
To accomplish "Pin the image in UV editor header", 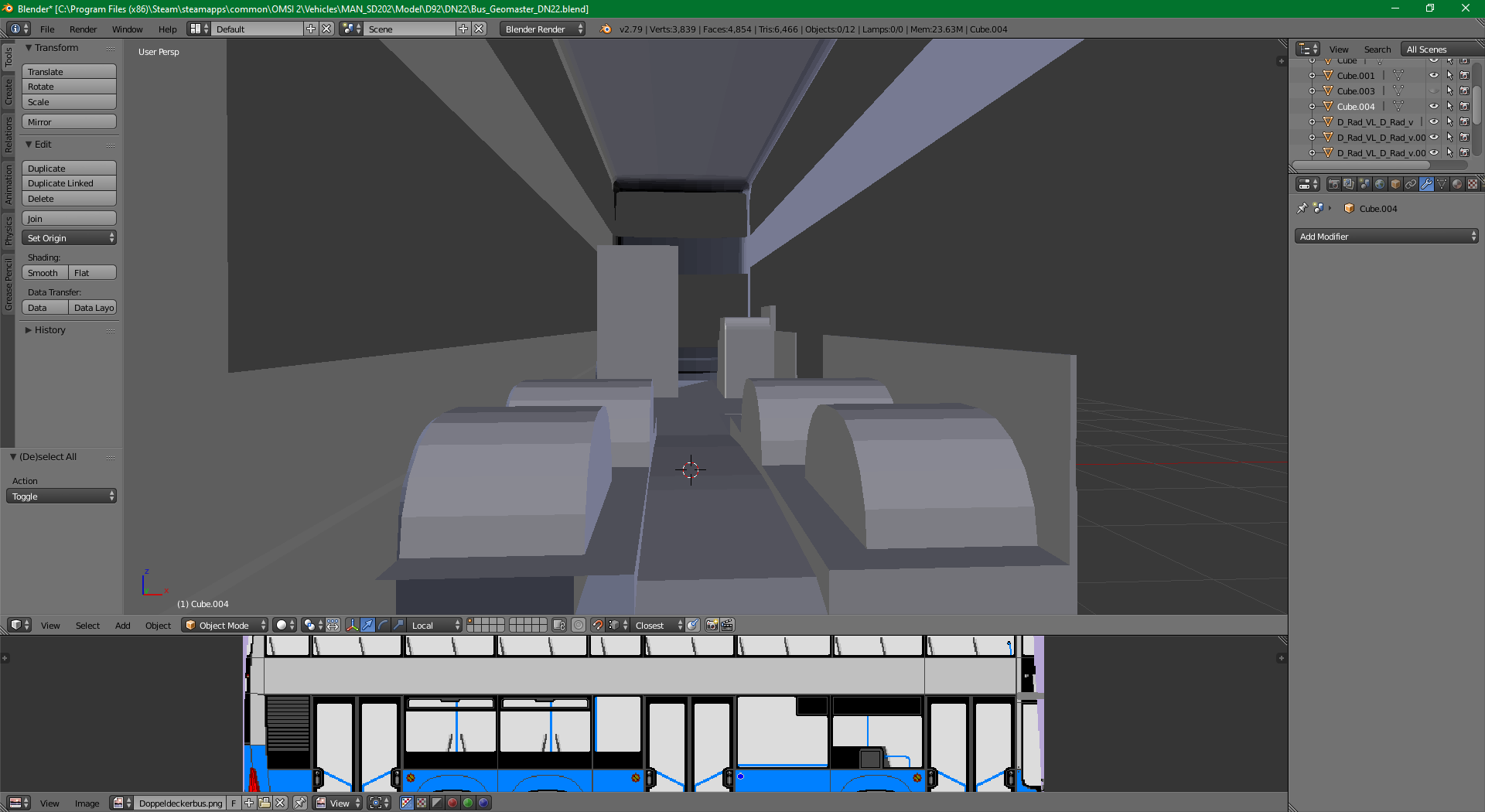I will (x=300, y=803).
